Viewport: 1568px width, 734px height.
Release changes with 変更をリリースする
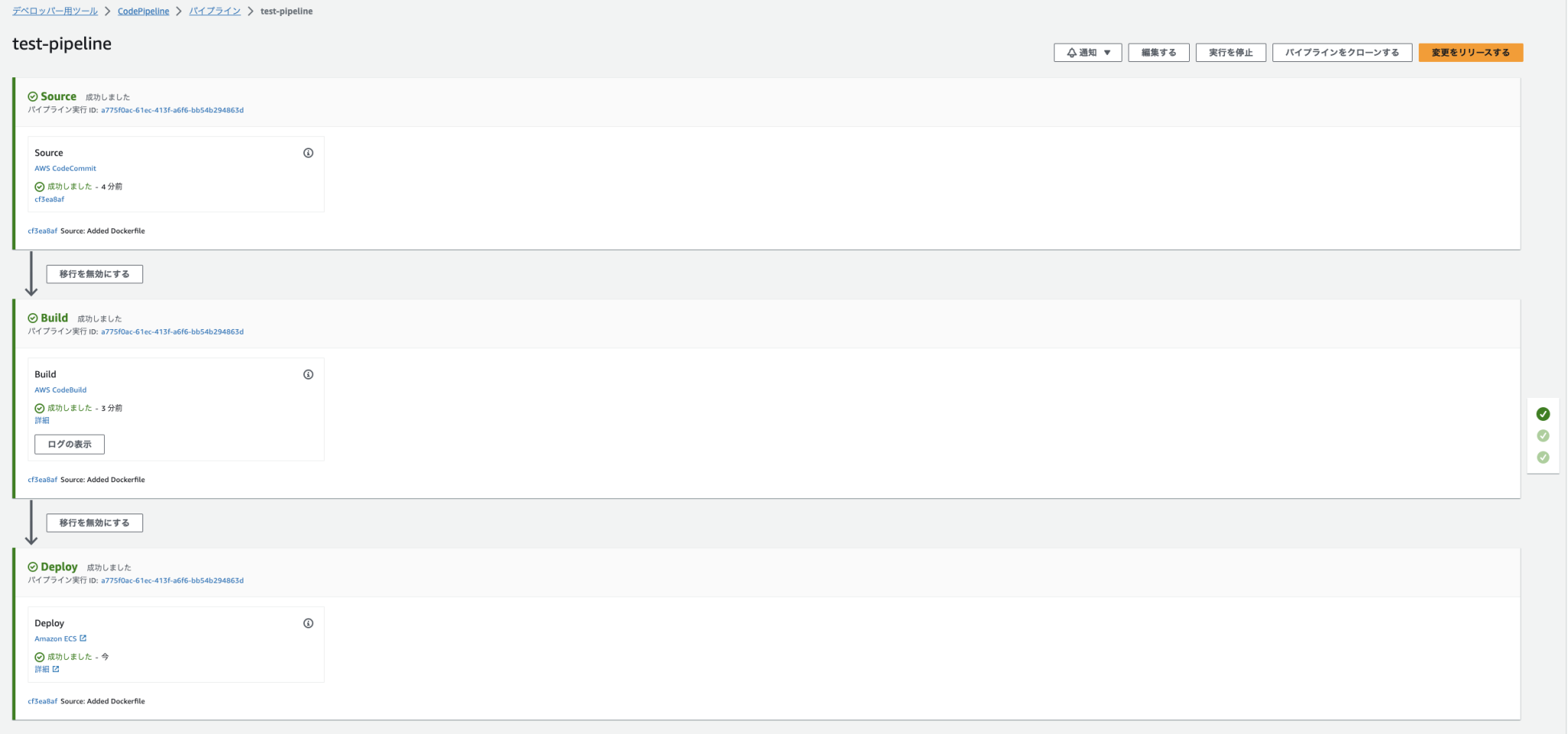[x=1469, y=52]
